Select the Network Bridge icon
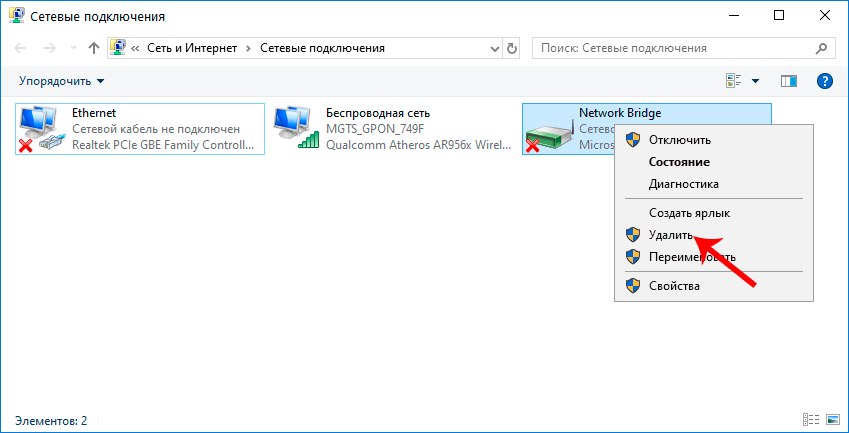Viewport: 849px width, 433px height. click(x=549, y=136)
